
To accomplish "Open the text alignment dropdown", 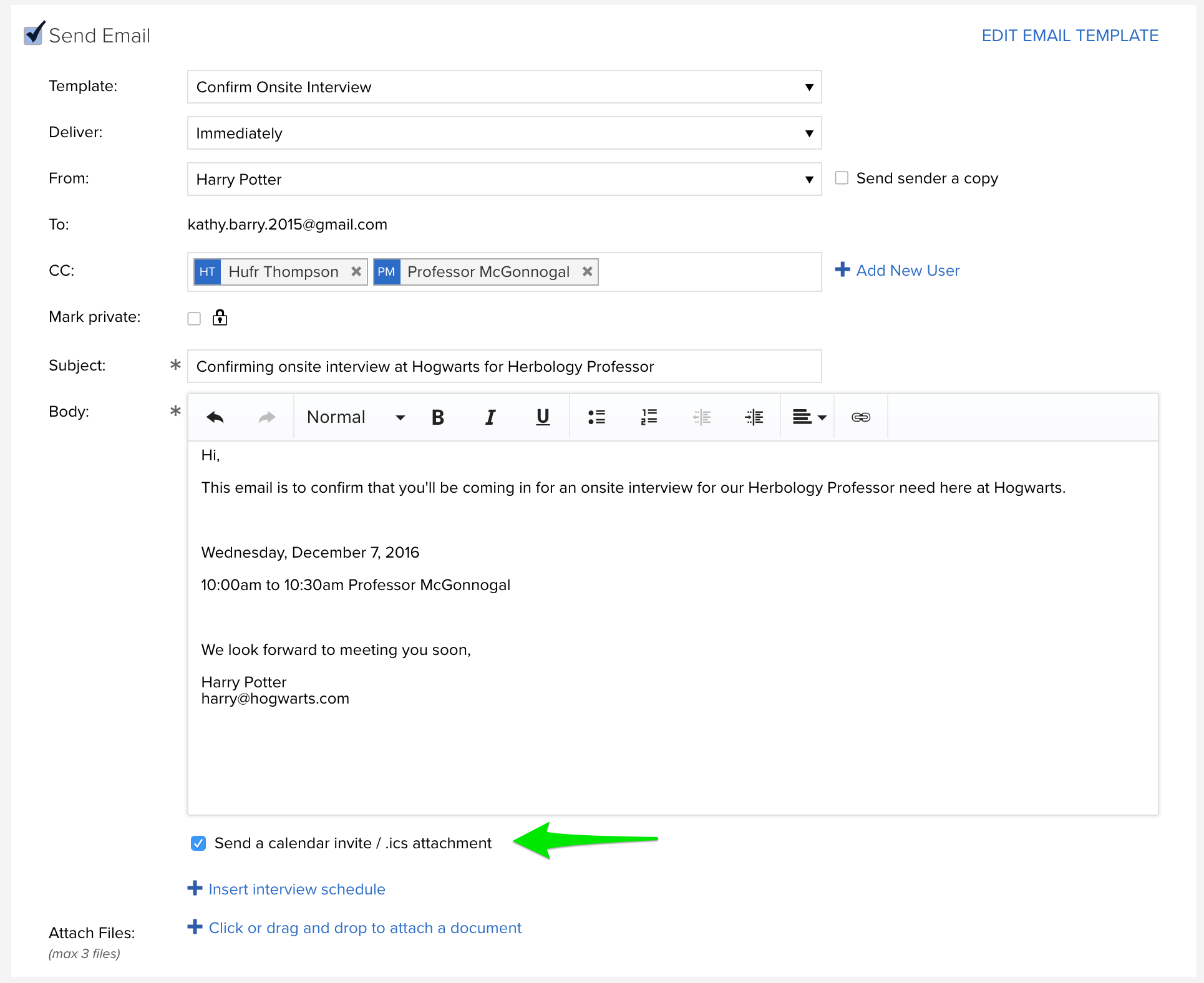I will (809, 417).
